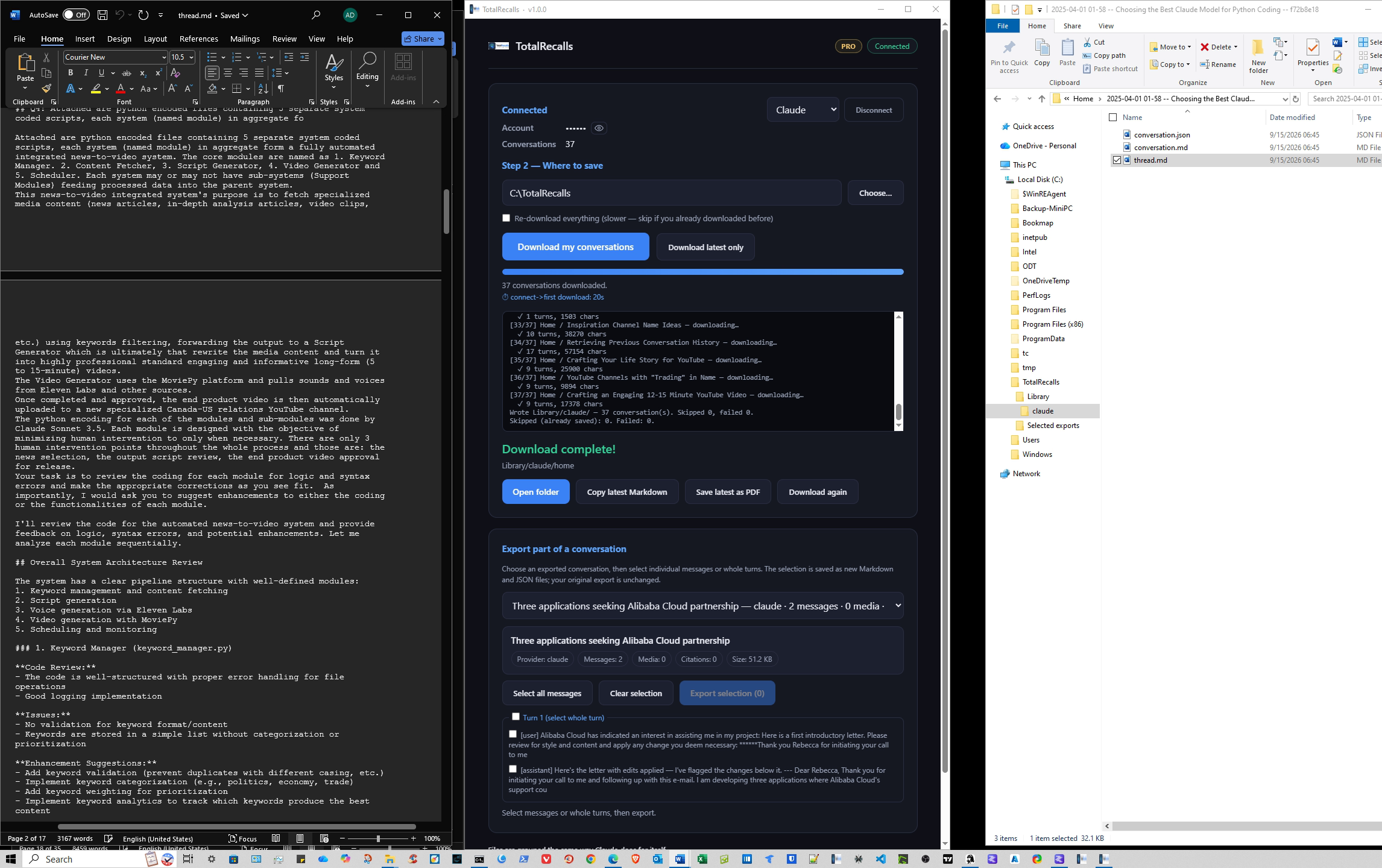This screenshot has height=868, width=1382.
Task: Click Pin to Quick access in Explorer
Action: click(1009, 57)
